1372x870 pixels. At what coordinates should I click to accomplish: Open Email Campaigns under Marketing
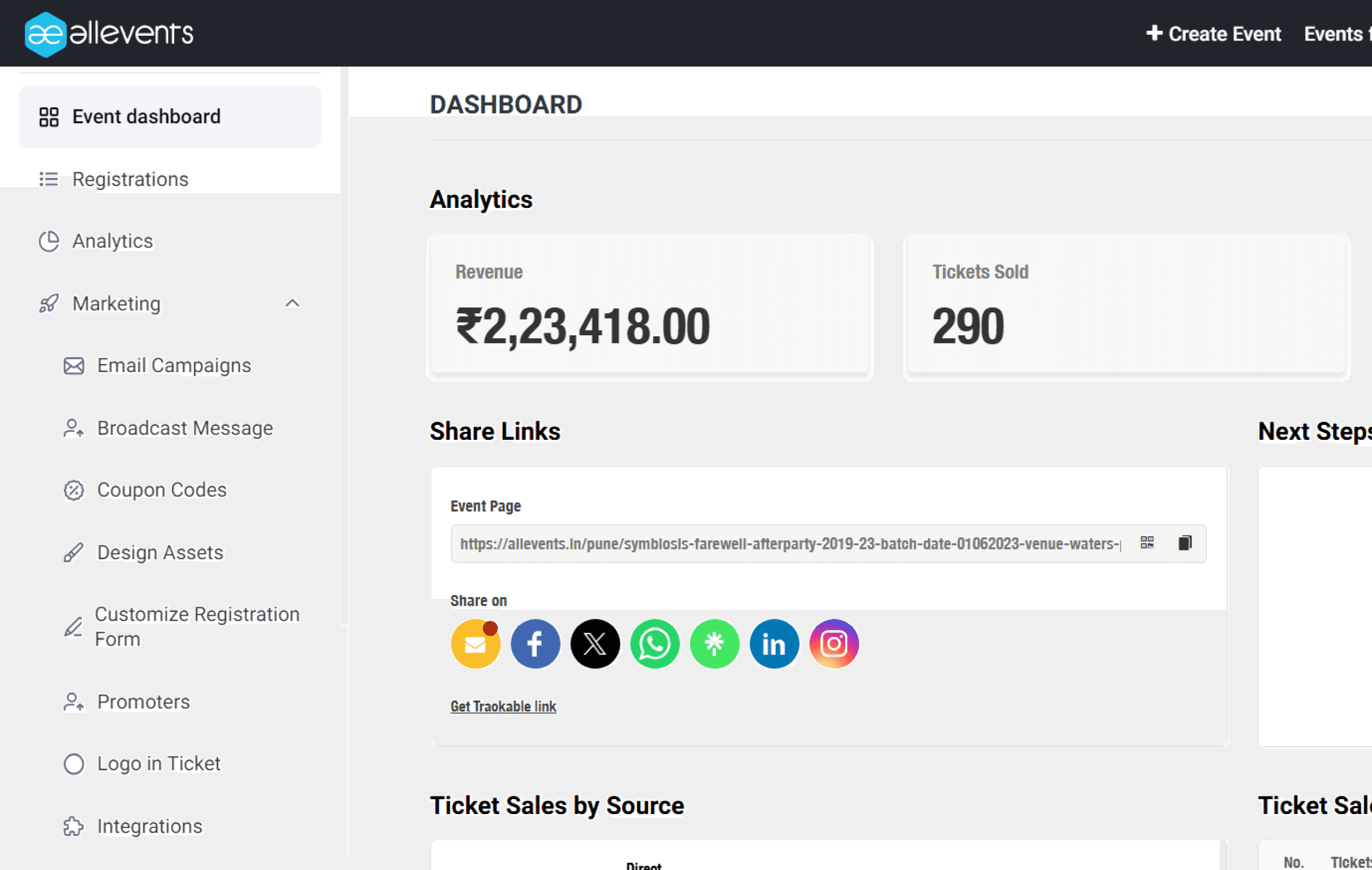173,365
